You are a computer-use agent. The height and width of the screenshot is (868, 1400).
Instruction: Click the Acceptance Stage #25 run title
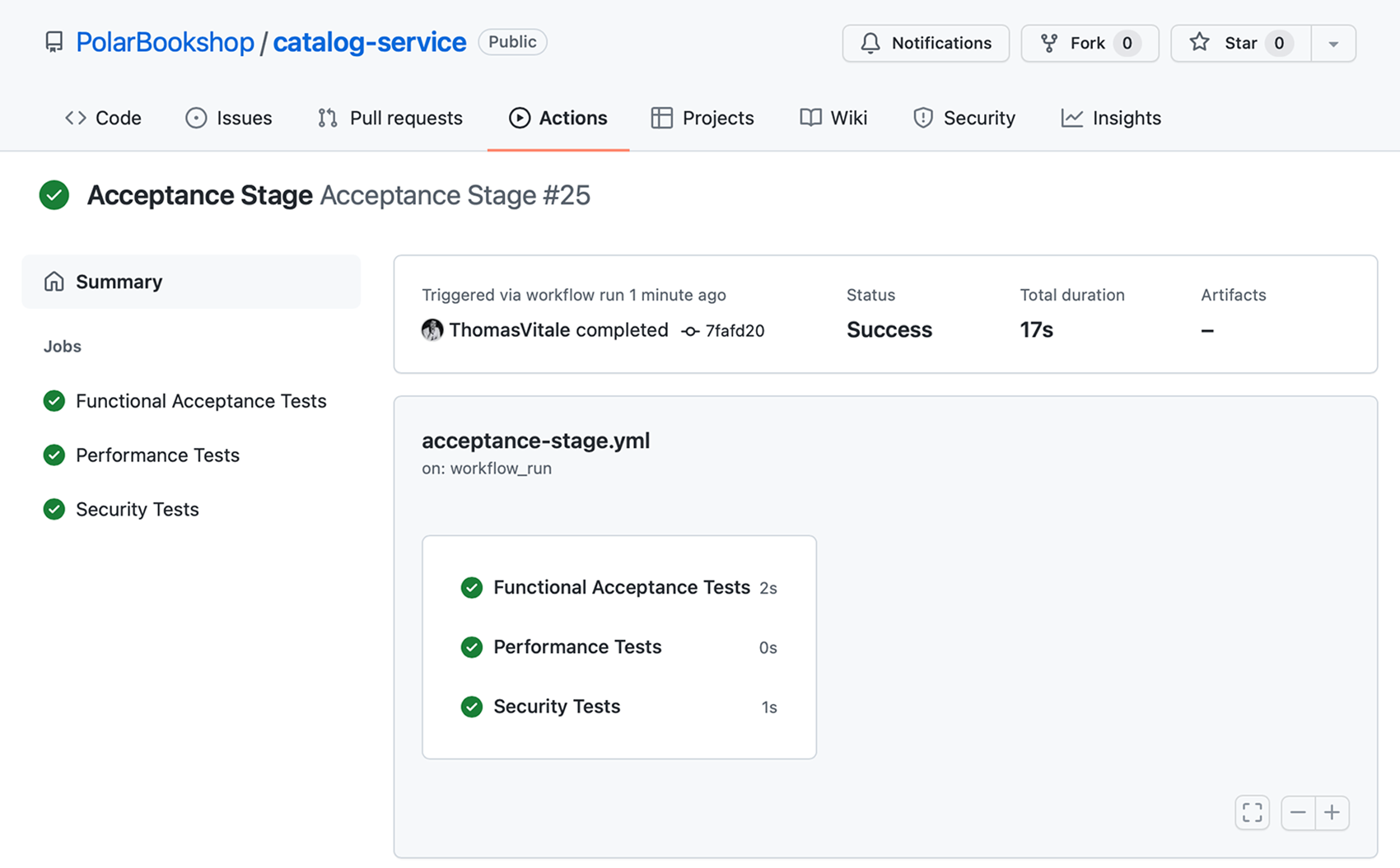pyautogui.click(x=455, y=195)
